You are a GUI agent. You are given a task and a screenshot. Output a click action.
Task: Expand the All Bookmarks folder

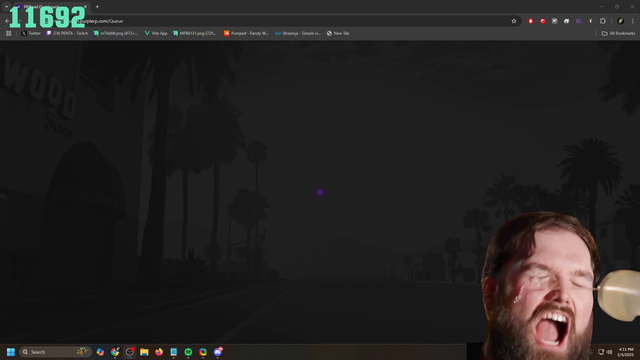click(618, 33)
